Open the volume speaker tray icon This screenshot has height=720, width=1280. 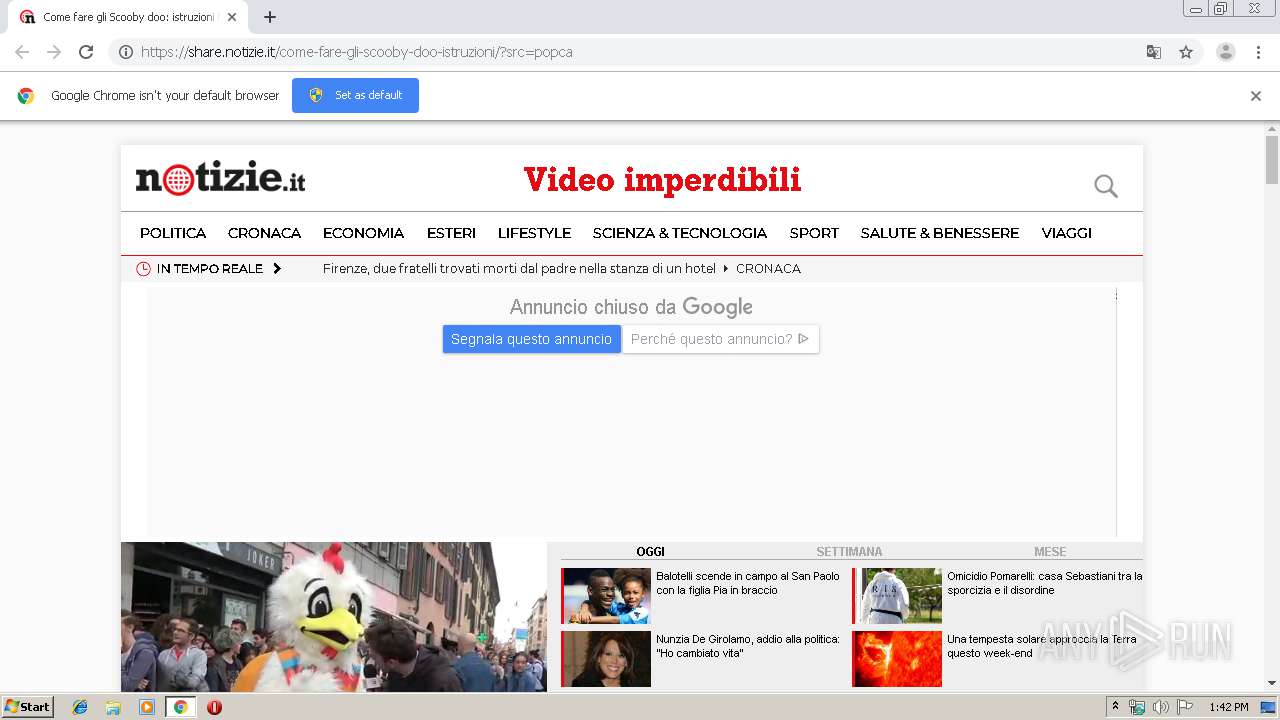pos(1160,707)
